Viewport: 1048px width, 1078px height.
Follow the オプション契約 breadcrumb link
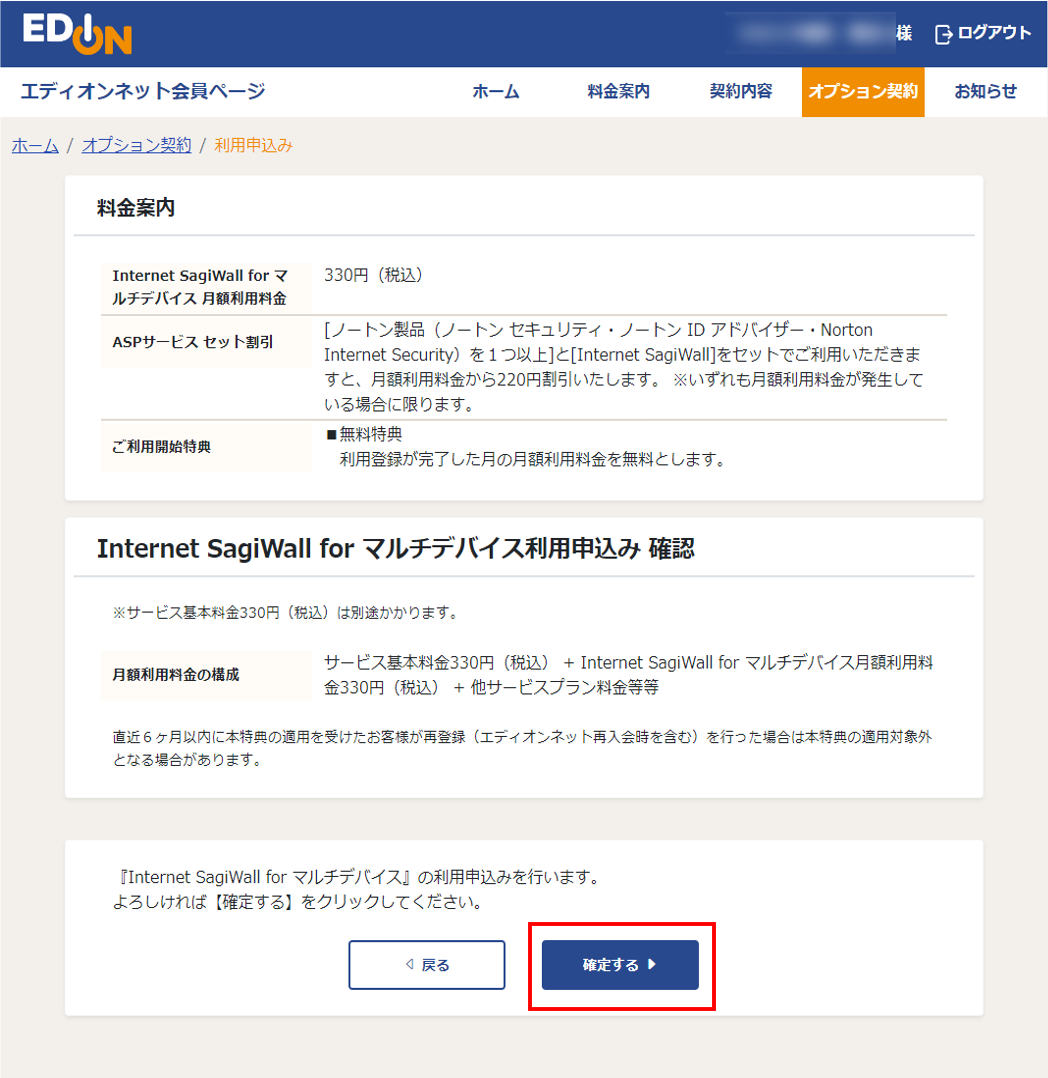click(x=136, y=145)
